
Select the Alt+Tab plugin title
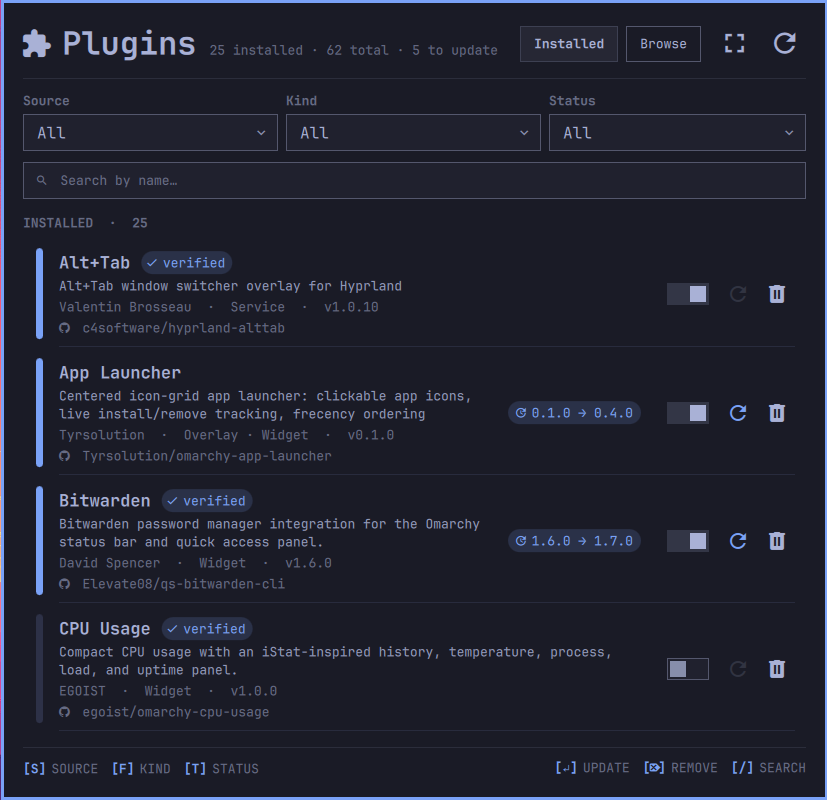pos(94,263)
